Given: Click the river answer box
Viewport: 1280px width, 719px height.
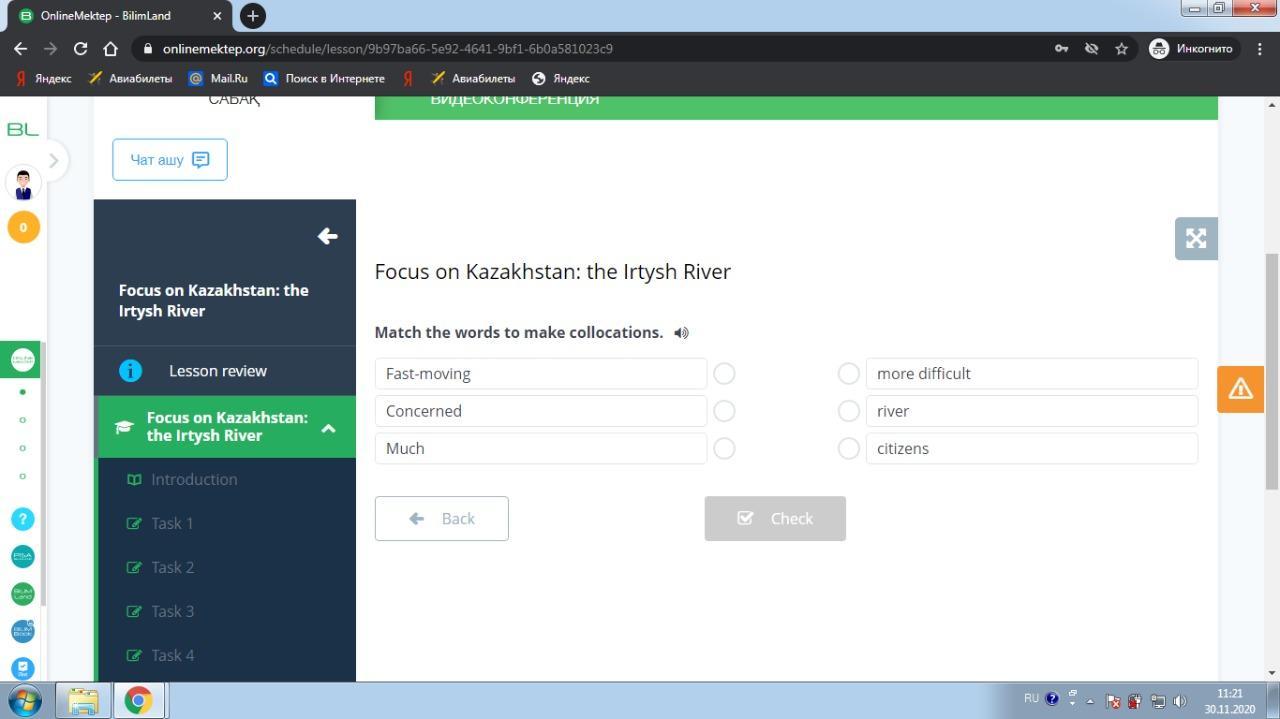Looking at the screenshot, I should [x=1032, y=411].
